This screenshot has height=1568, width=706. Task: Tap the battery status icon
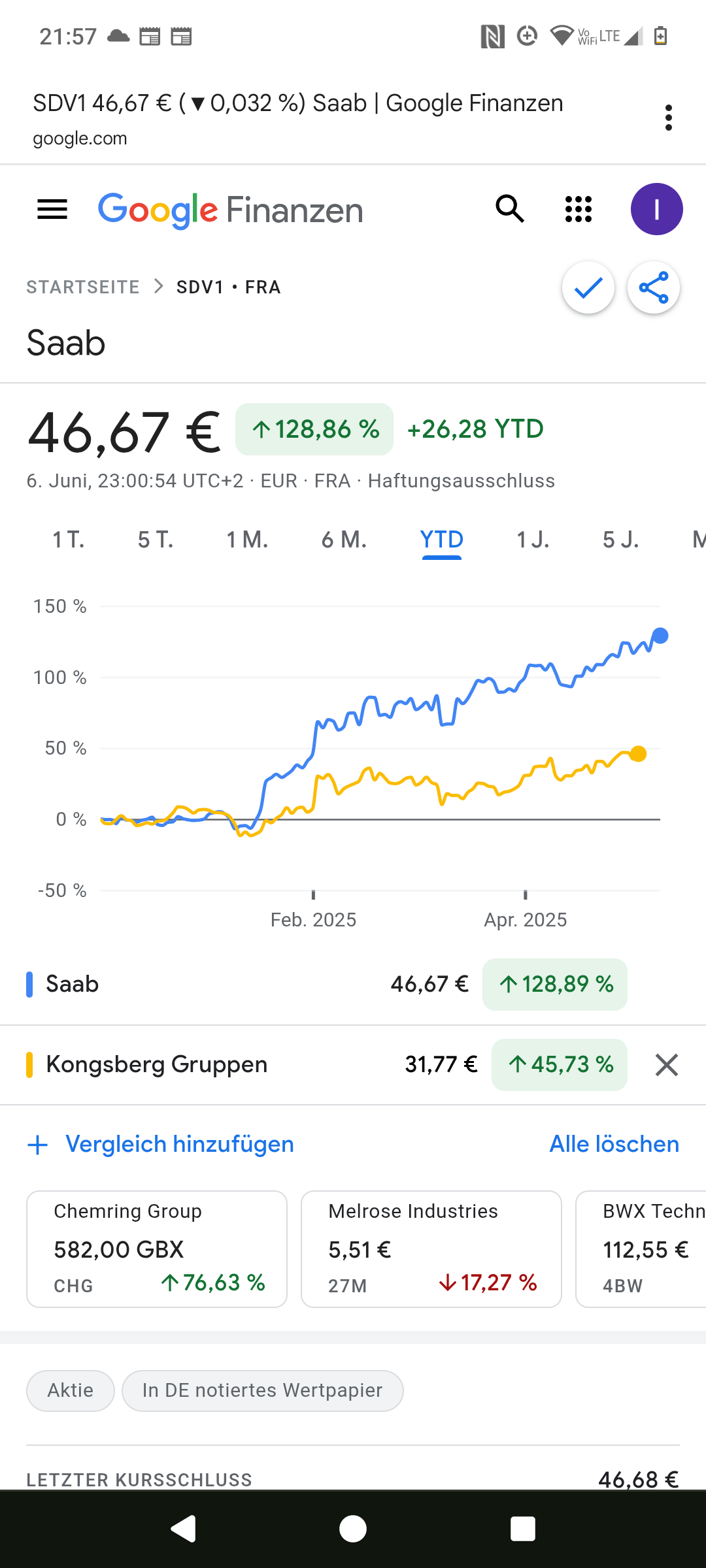[x=661, y=36]
